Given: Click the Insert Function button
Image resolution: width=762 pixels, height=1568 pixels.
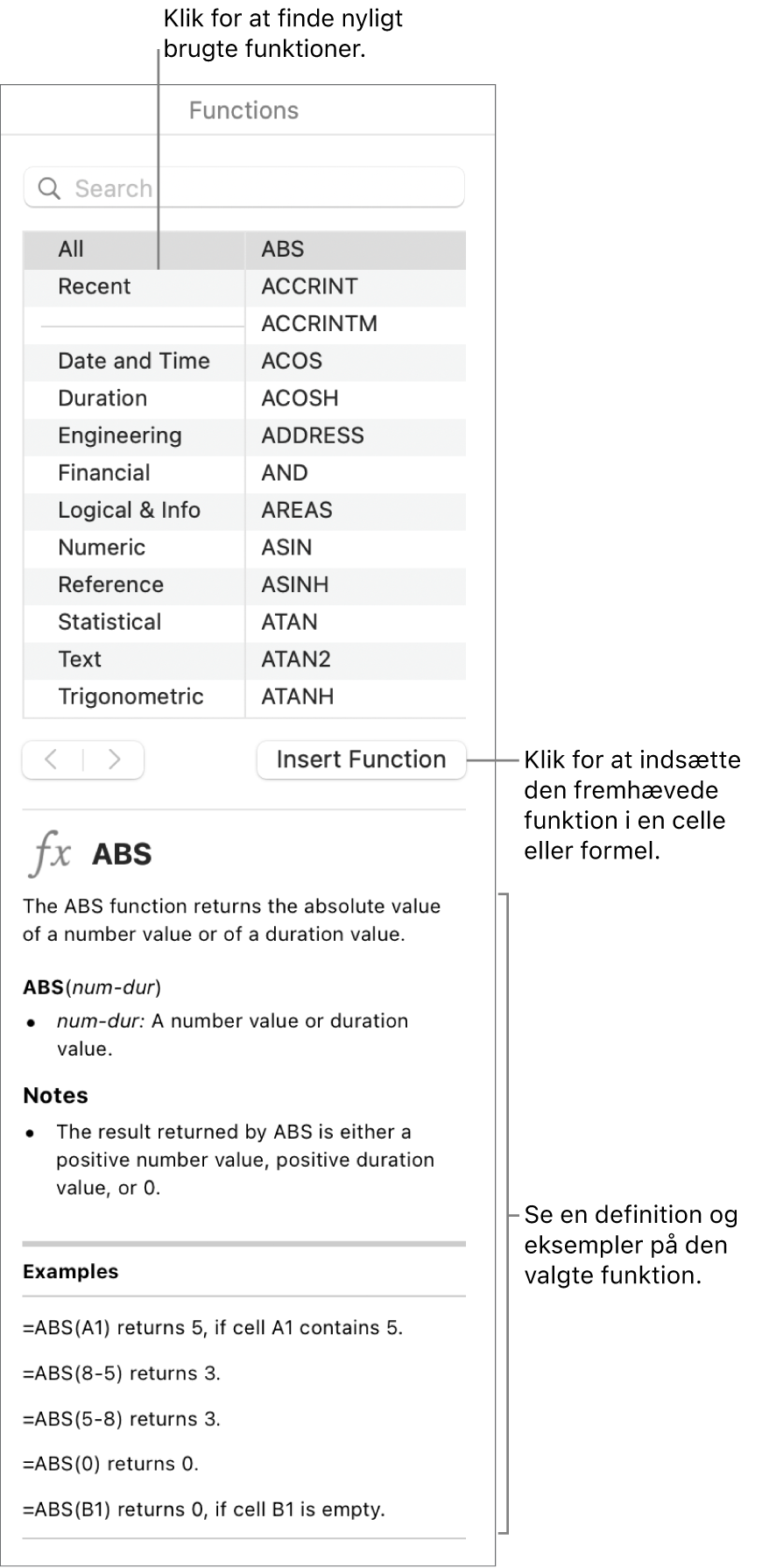Looking at the screenshot, I should [360, 759].
